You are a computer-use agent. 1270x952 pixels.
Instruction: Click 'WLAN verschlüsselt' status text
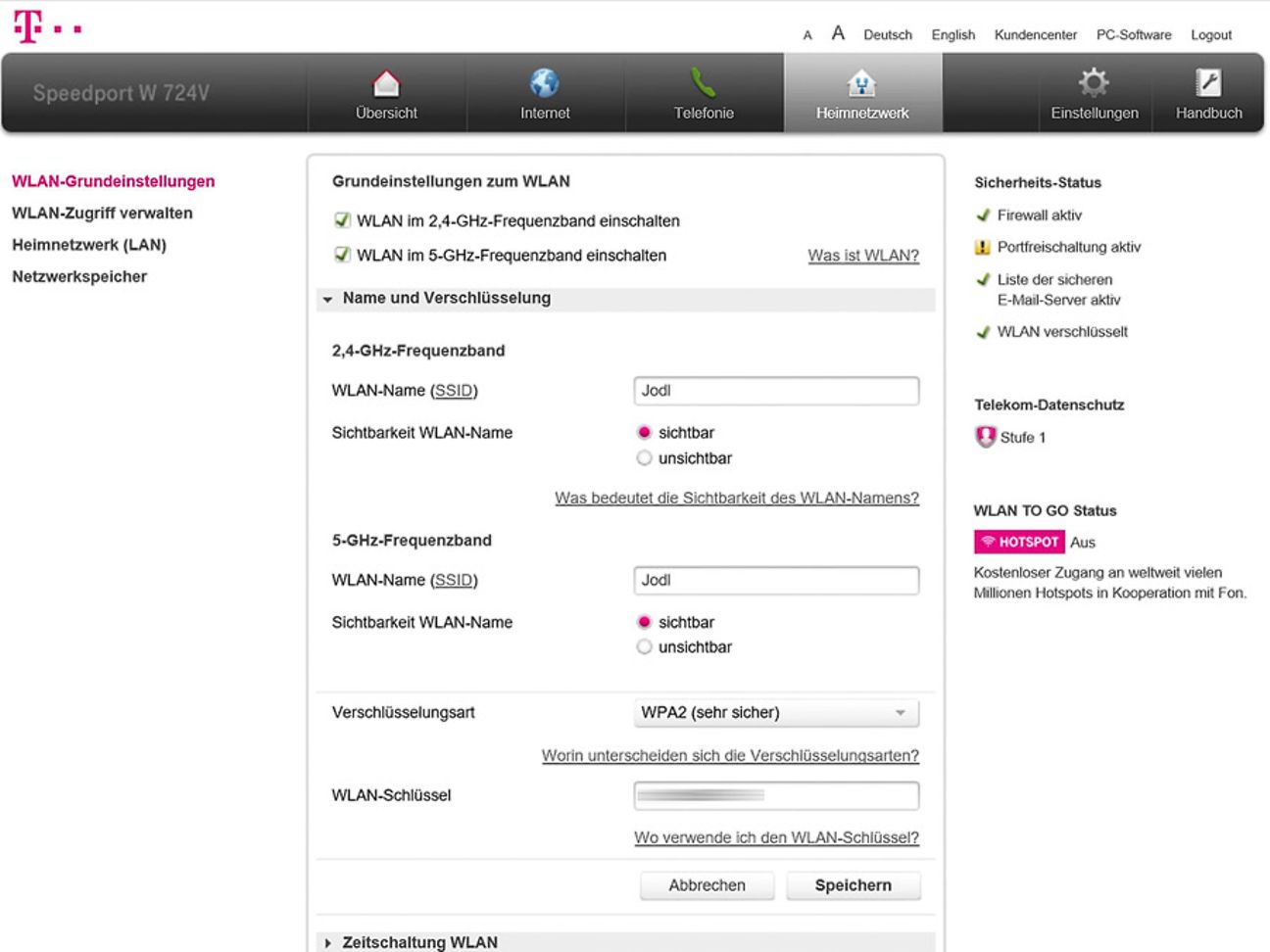tap(1062, 332)
